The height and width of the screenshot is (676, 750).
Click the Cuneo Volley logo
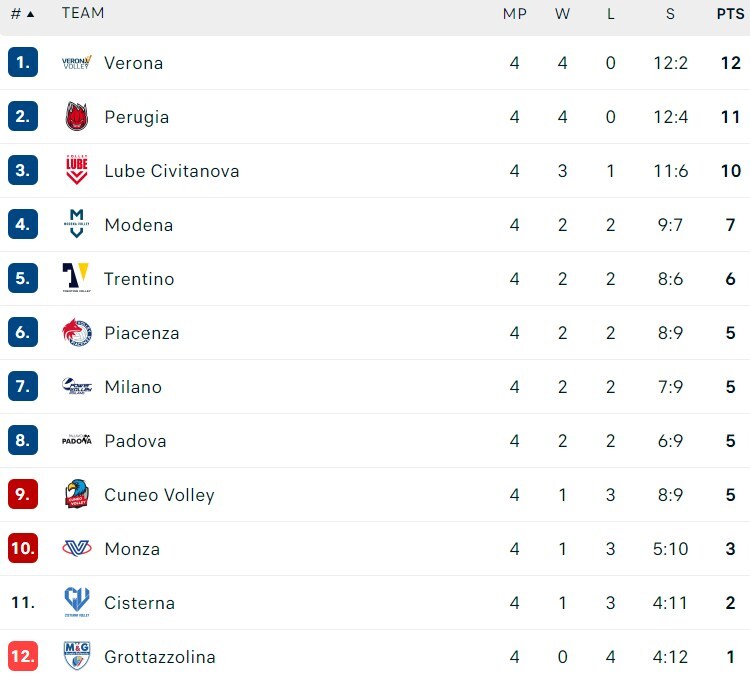(x=77, y=495)
